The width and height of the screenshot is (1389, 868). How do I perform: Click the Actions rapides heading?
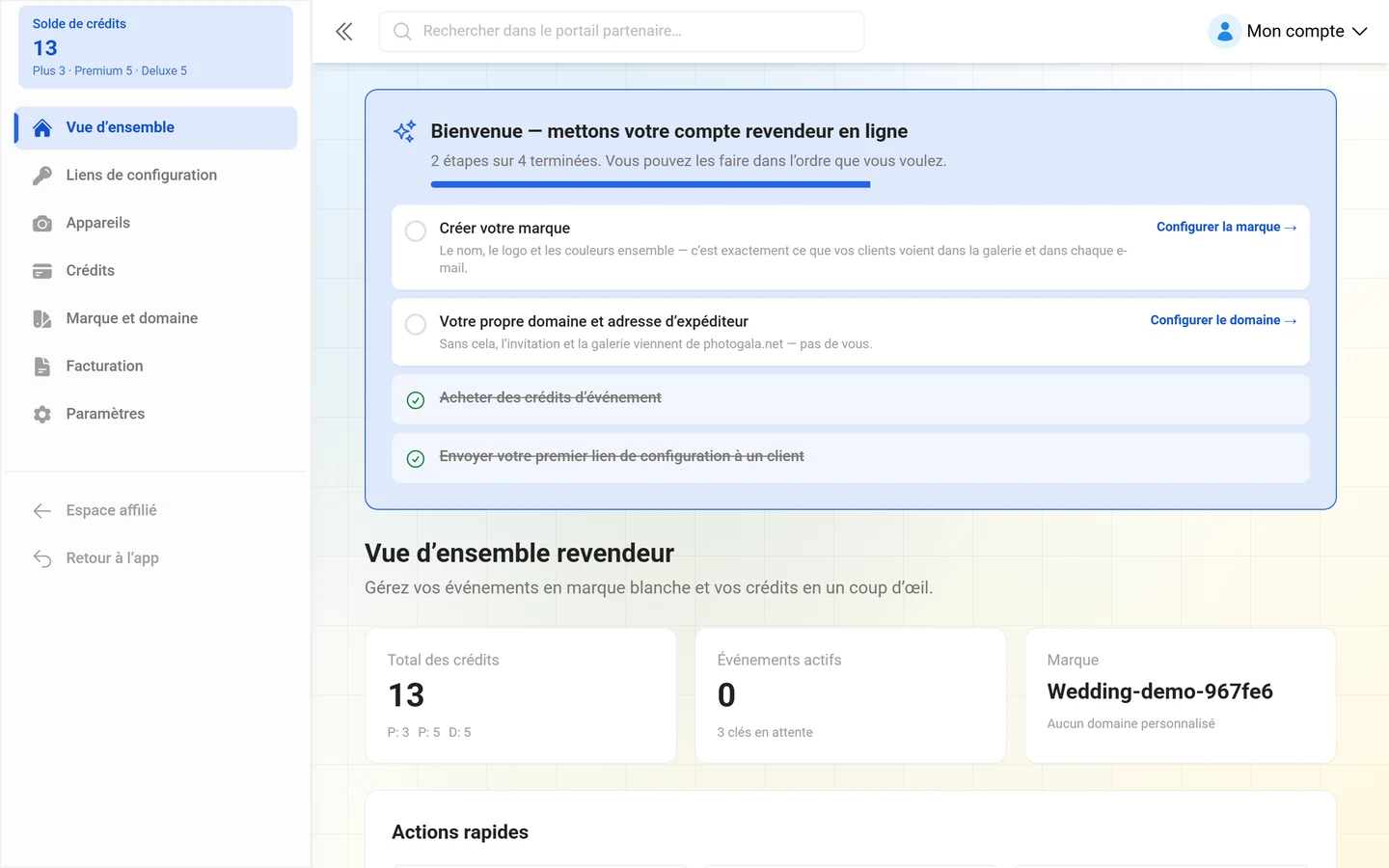pyautogui.click(x=460, y=832)
